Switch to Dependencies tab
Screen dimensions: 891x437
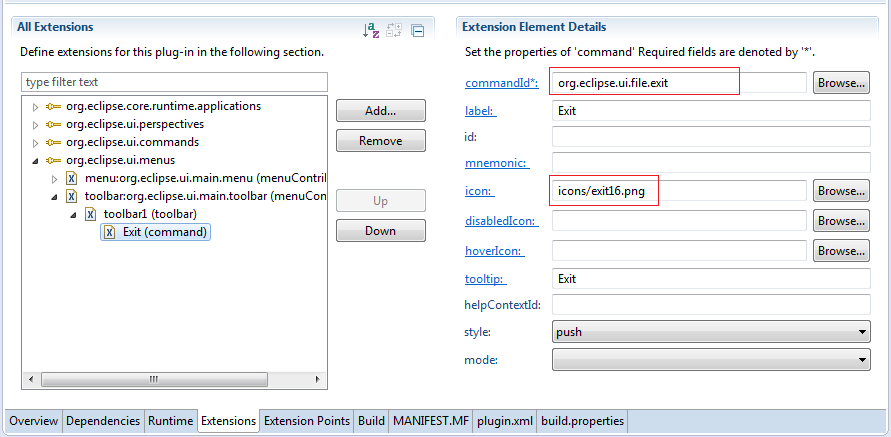coord(103,421)
